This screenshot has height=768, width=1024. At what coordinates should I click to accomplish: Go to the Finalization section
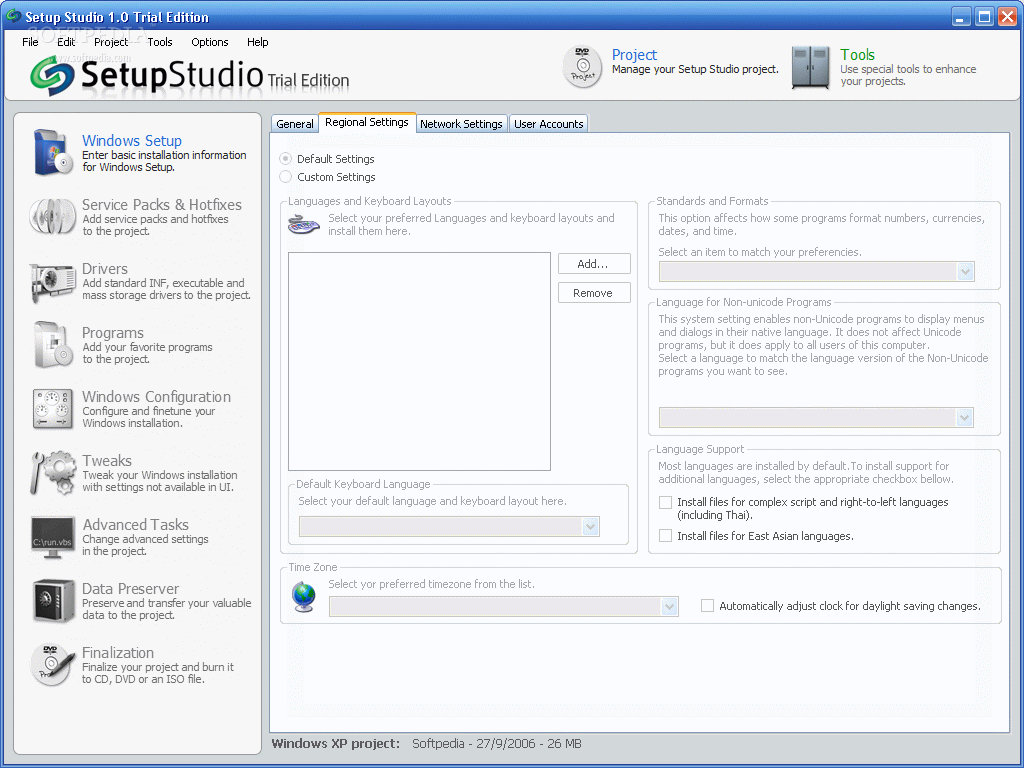pyautogui.click(x=118, y=652)
